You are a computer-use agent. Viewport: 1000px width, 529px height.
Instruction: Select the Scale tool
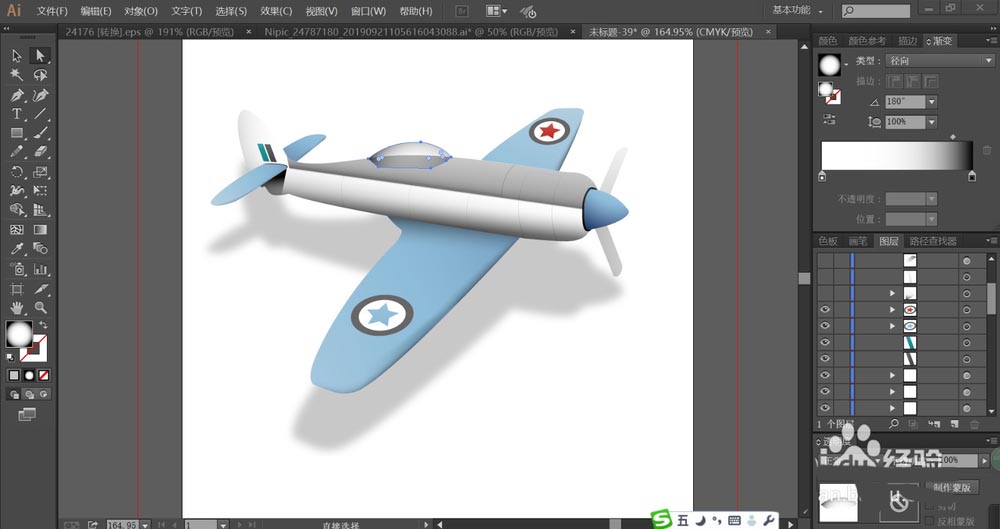click(40, 172)
